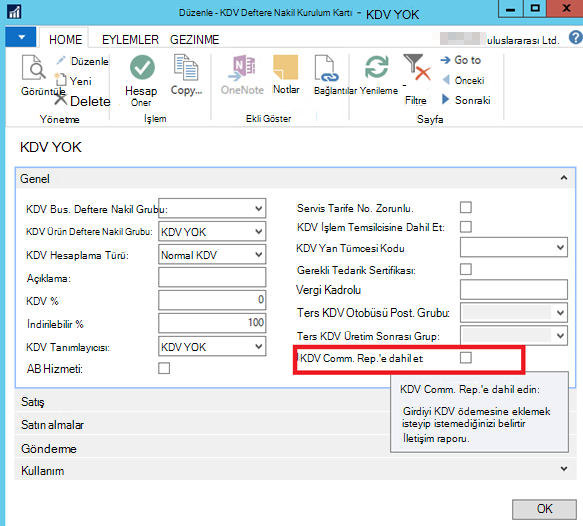The height and width of the screenshot is (526, 583).
Task: Click Yeni to create a new card
Action: pos(80,81)
